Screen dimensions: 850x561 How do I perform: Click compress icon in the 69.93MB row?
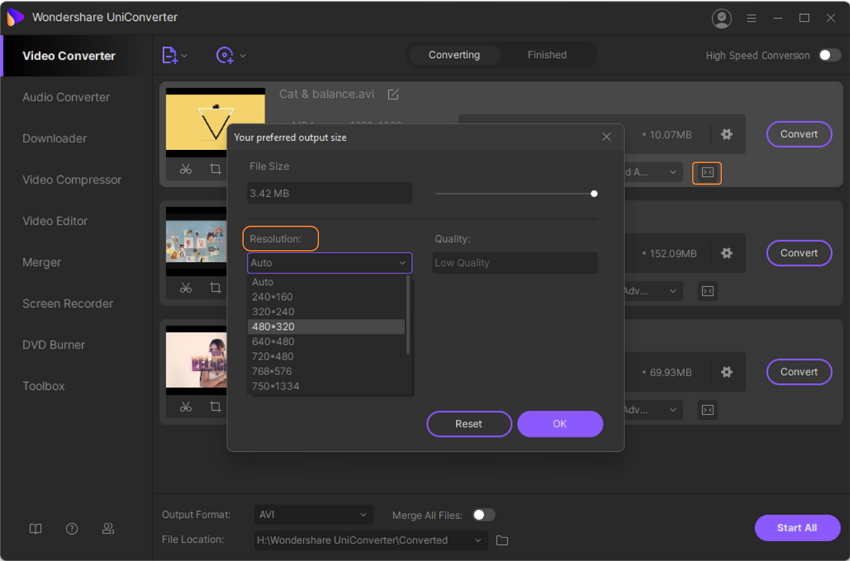[707, 410]
